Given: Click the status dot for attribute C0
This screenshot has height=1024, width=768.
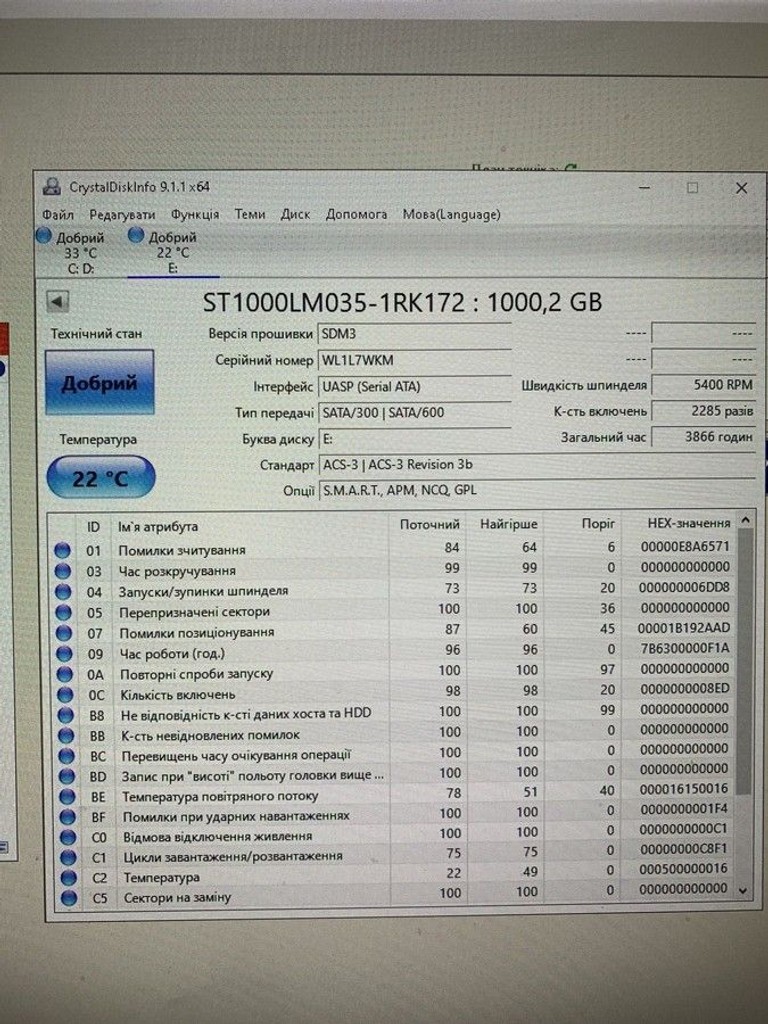Looking at the screenshot, I should pyautogui.click(x=67, y=837).
